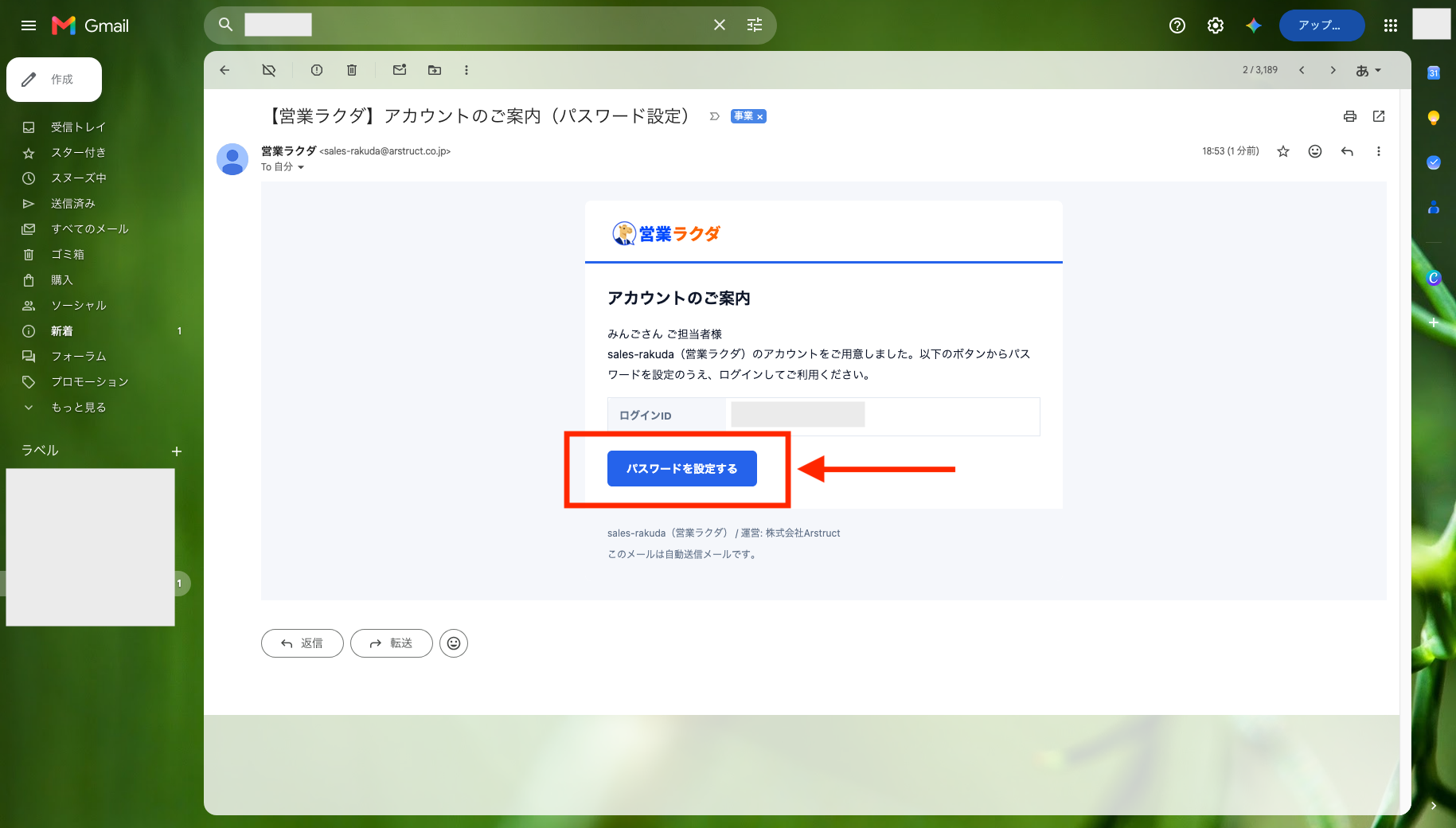Open email in new window icon
Viewport: 1456px width, 828px height.
[1379, 116]
